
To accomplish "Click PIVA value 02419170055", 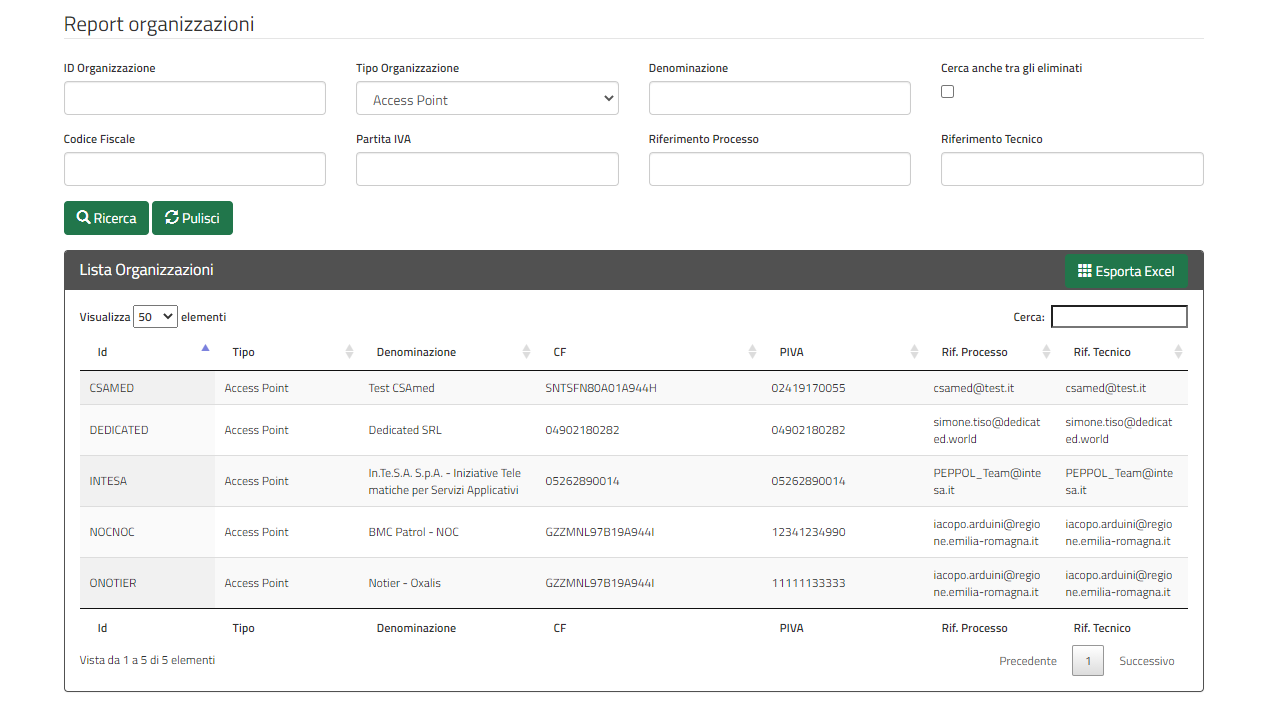I will [x=809, y=388].
